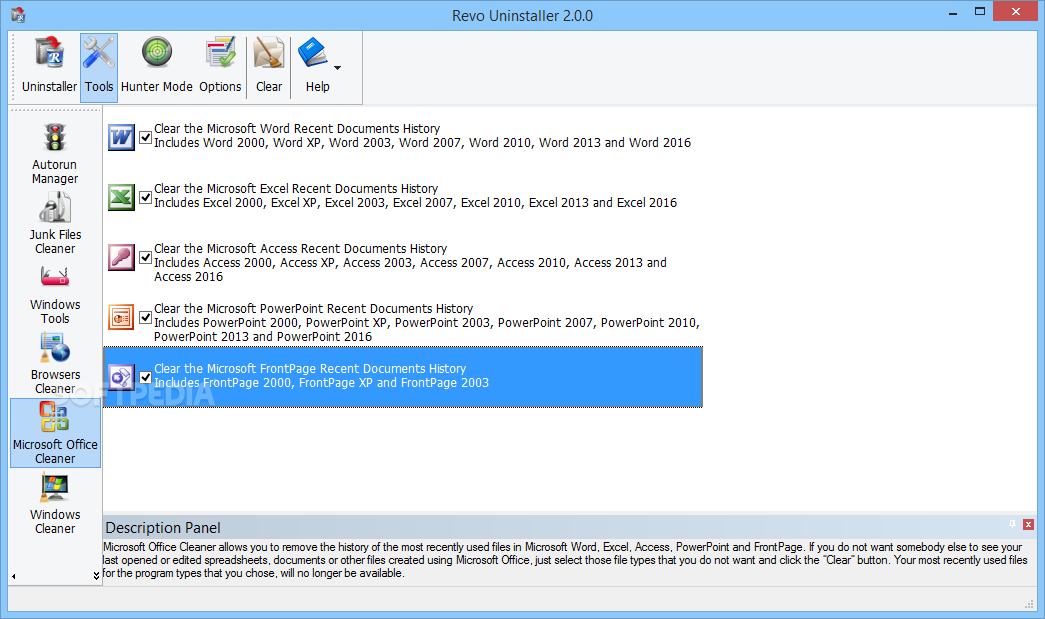This screenshot has height=619, width=1045.
Task: Open Autorun Manager in sidebar
Action: (x=55, y=154)
